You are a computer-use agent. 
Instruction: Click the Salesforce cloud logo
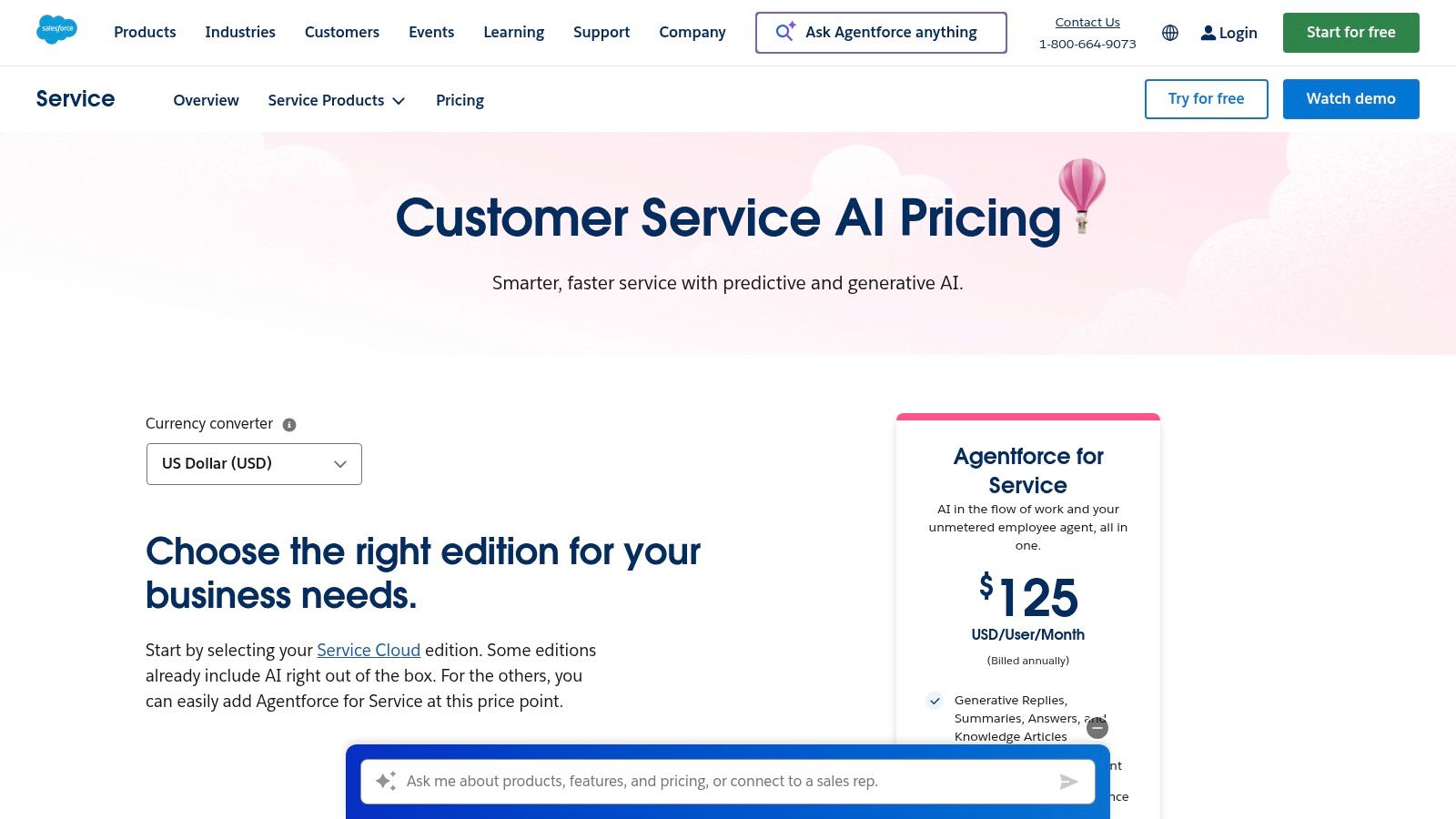click(x=56, y=30)
